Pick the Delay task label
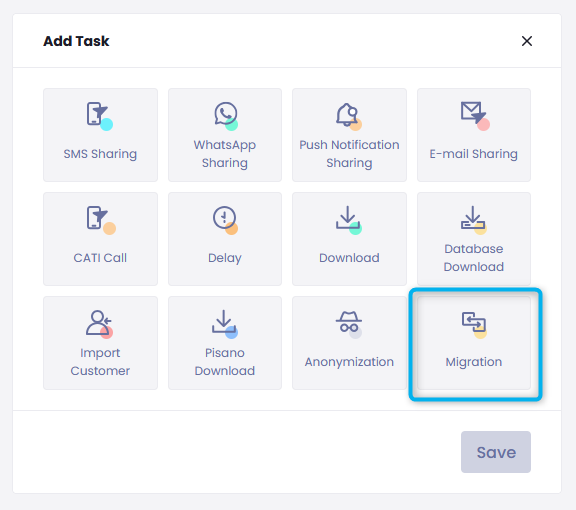Image resolution: width=576 pixels, height=510 pixels. (225, 258)
